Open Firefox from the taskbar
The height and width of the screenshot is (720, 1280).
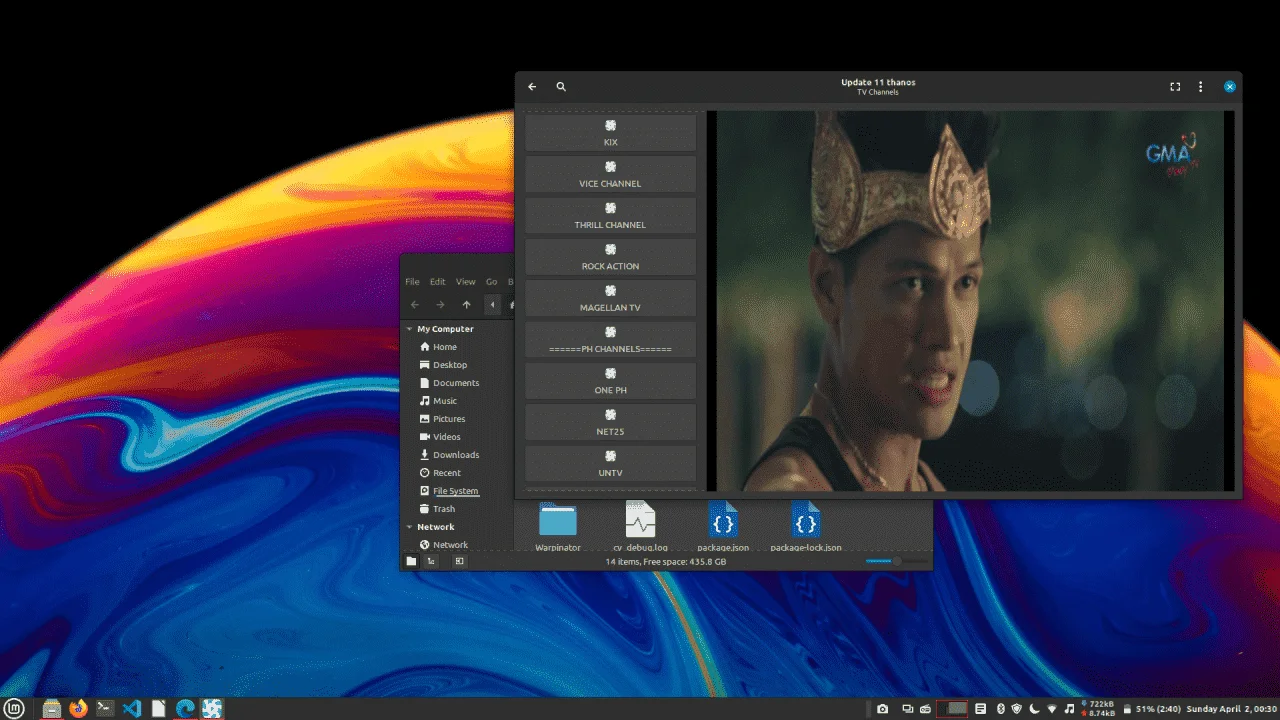[78, 709]
